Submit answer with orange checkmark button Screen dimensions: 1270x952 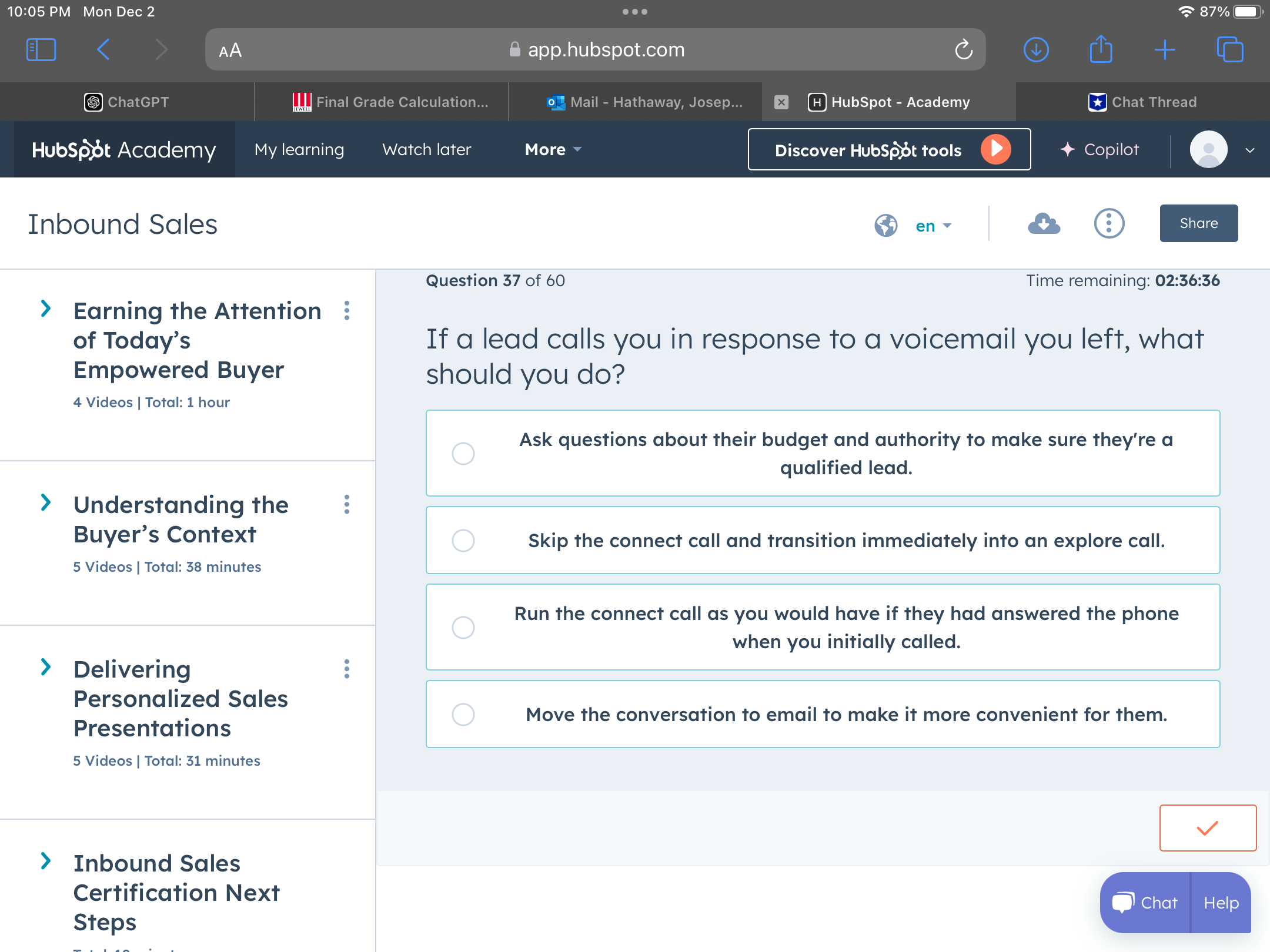pos(1208,828)
